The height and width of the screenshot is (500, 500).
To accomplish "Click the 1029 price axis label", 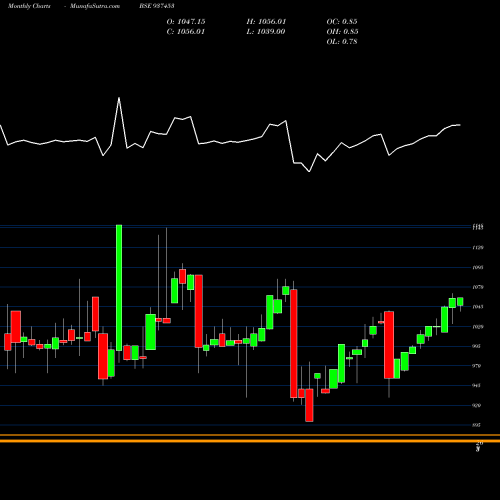I will pos(478,327).
